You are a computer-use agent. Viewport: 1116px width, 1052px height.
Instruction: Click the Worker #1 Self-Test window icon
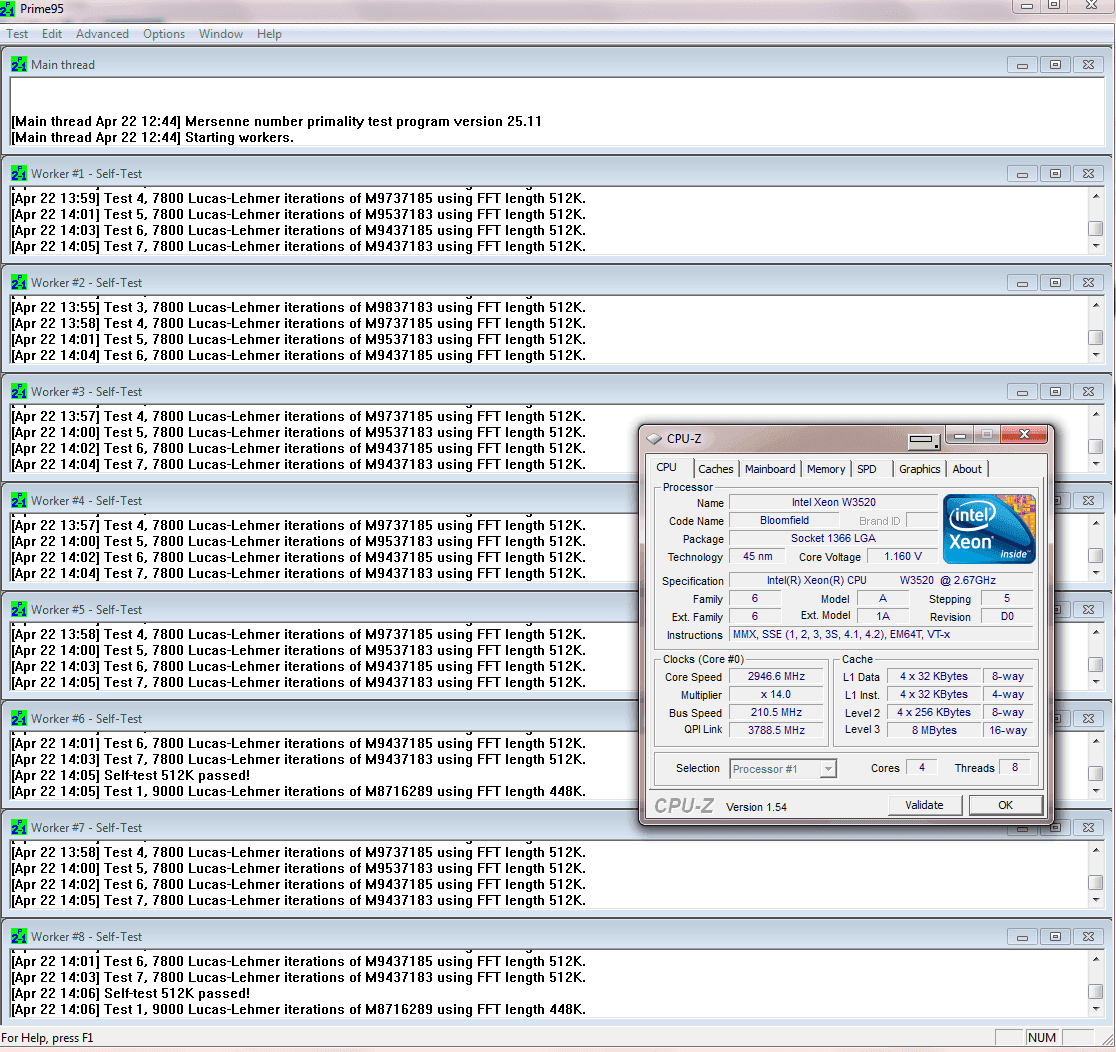pyautogui.click(x=19, y=174)
